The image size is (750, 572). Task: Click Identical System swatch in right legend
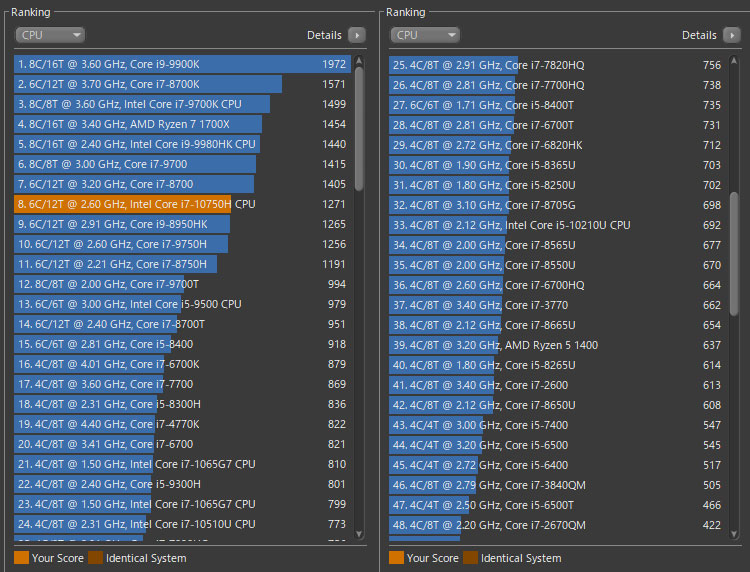[x=470, y=558]
